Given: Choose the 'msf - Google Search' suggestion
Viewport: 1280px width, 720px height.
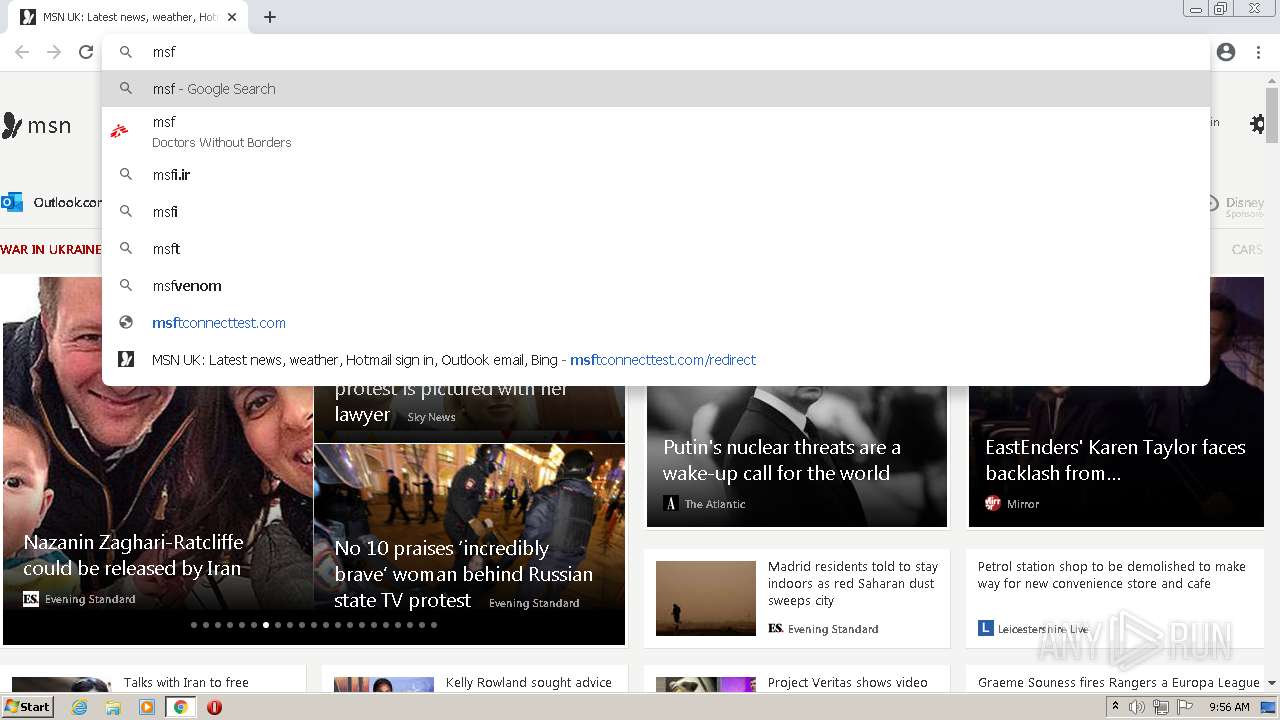Looking at the screenshot, I should [x=655, y=89].
